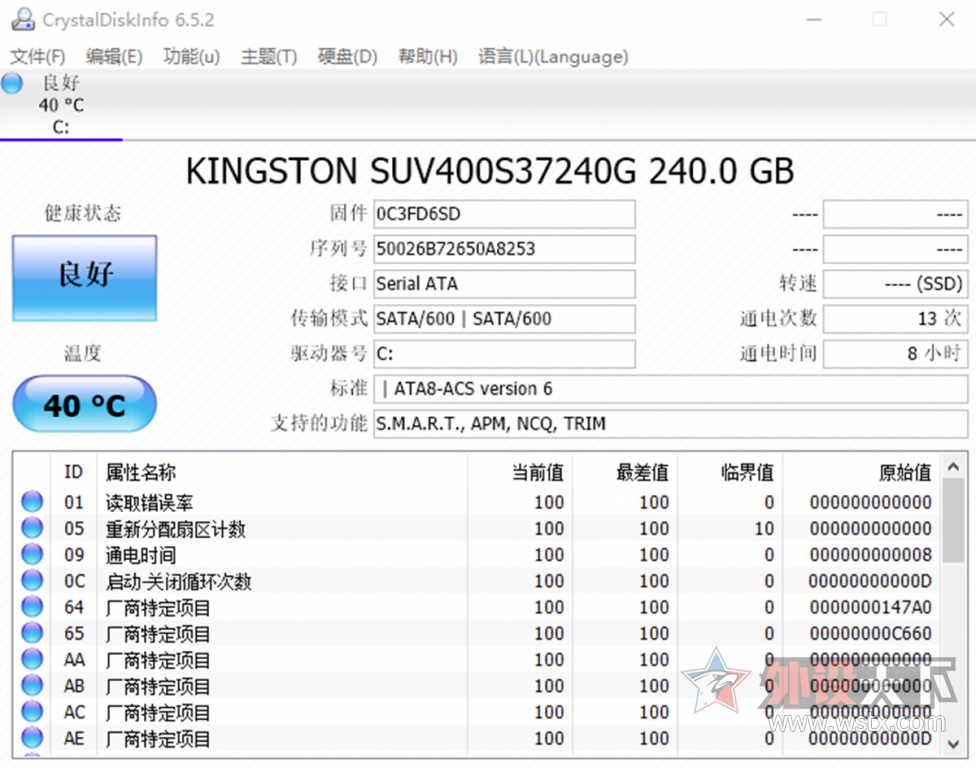Image resolution: width=976 pixels, height=768 pixels.
Task: Close the CrystalDiskInfo window
Action: coord(947,19)
